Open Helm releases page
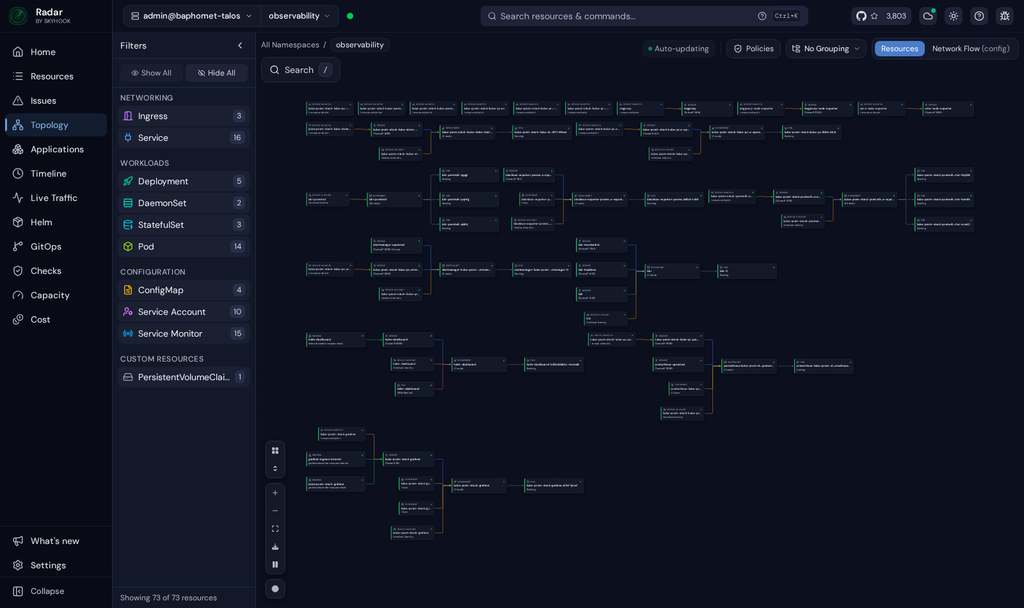 [x=56, y=222]
